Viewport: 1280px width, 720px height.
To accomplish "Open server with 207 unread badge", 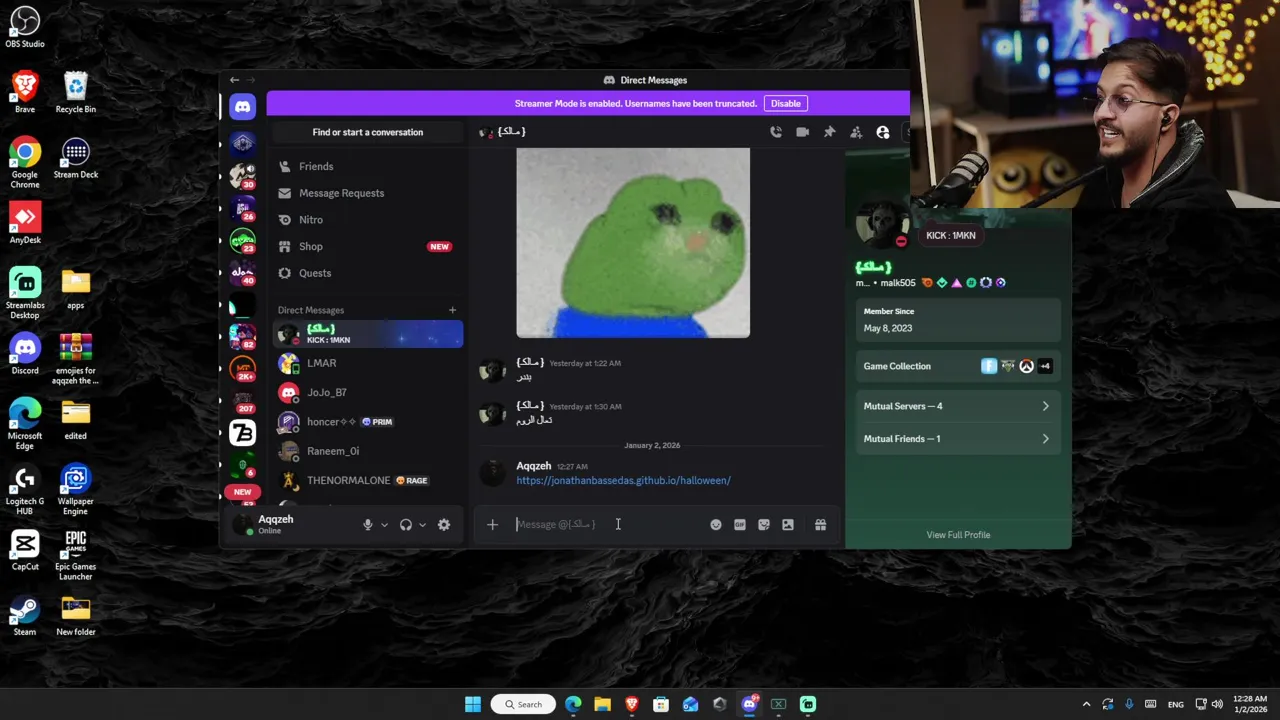I will [x=242, y=400].
